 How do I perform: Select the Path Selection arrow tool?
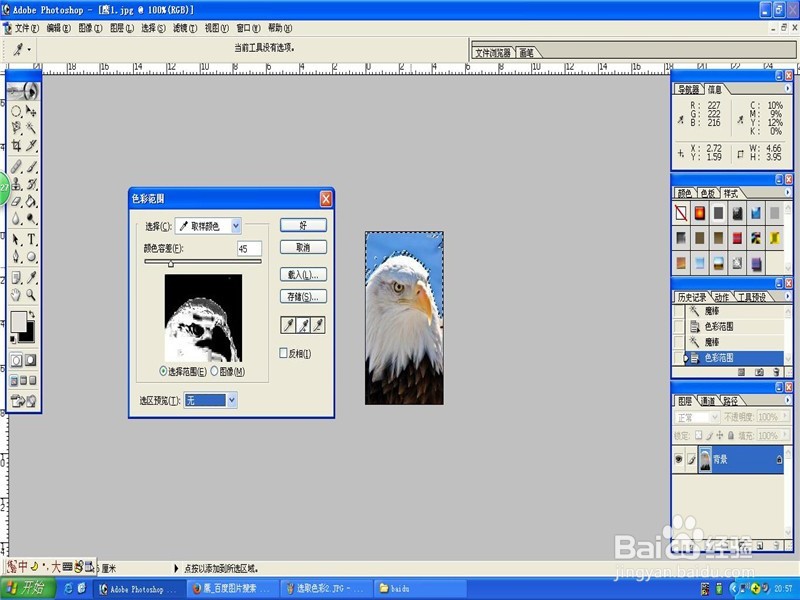pos(16,239)
